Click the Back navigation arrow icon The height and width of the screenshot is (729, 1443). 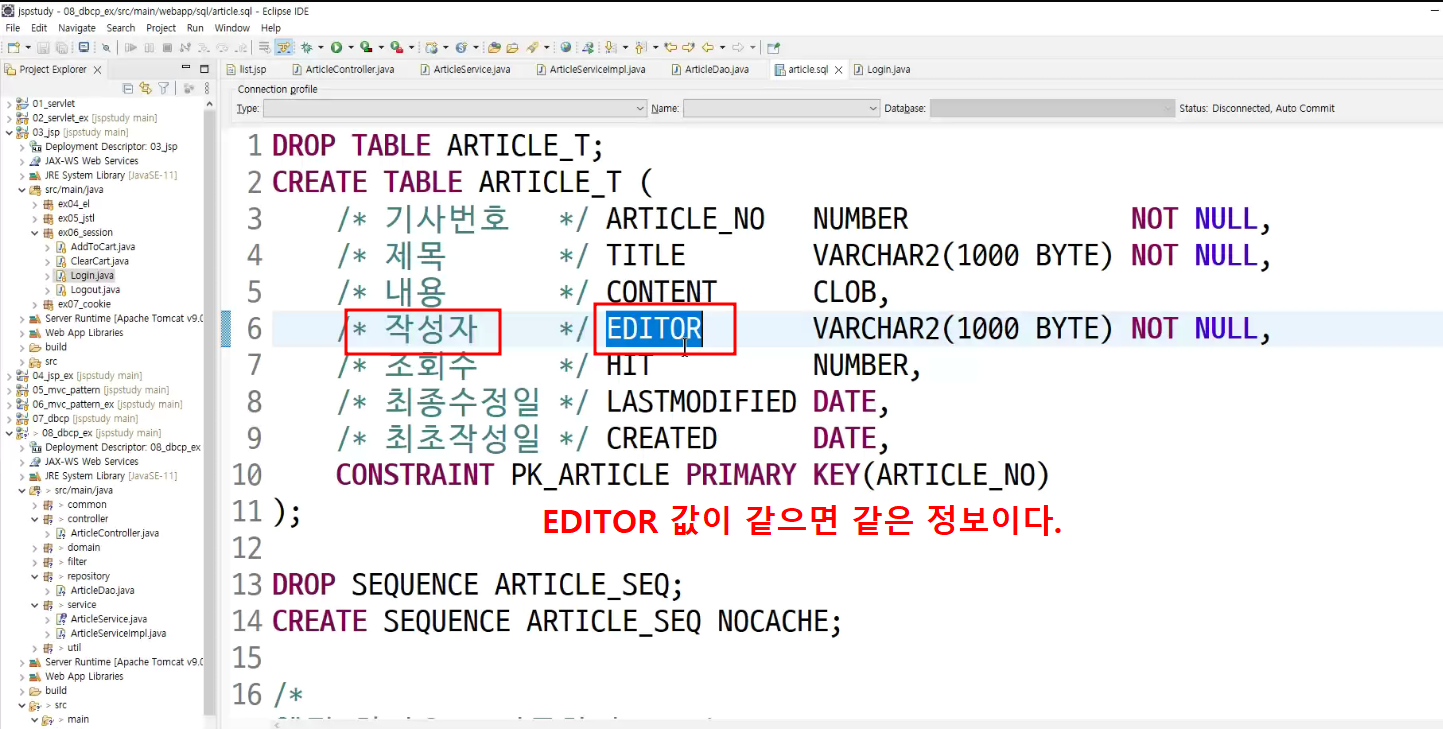[706, 47]
